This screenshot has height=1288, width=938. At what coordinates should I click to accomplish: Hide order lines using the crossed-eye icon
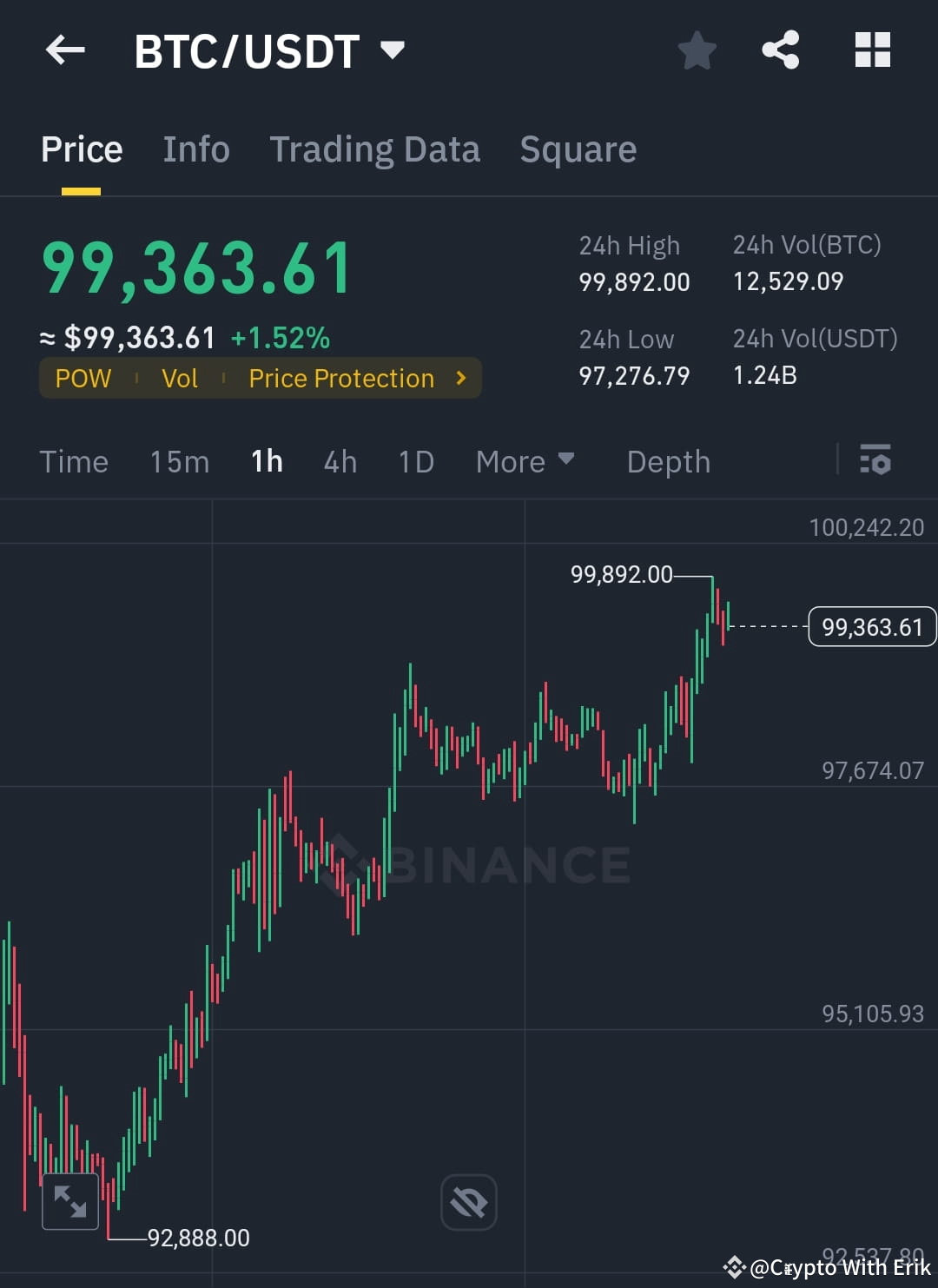468,1201
